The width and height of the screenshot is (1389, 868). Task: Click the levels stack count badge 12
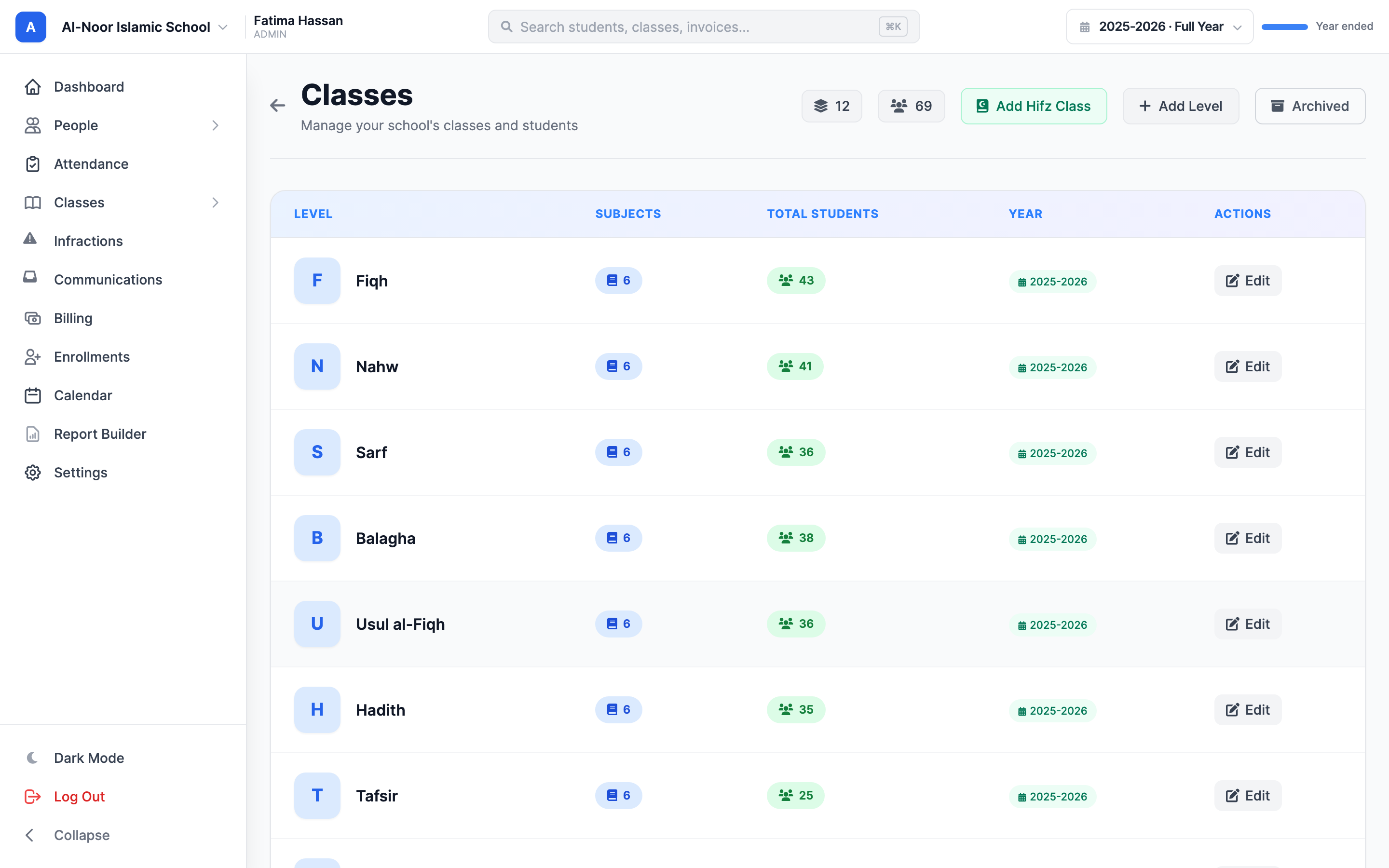tap(831, 106)
